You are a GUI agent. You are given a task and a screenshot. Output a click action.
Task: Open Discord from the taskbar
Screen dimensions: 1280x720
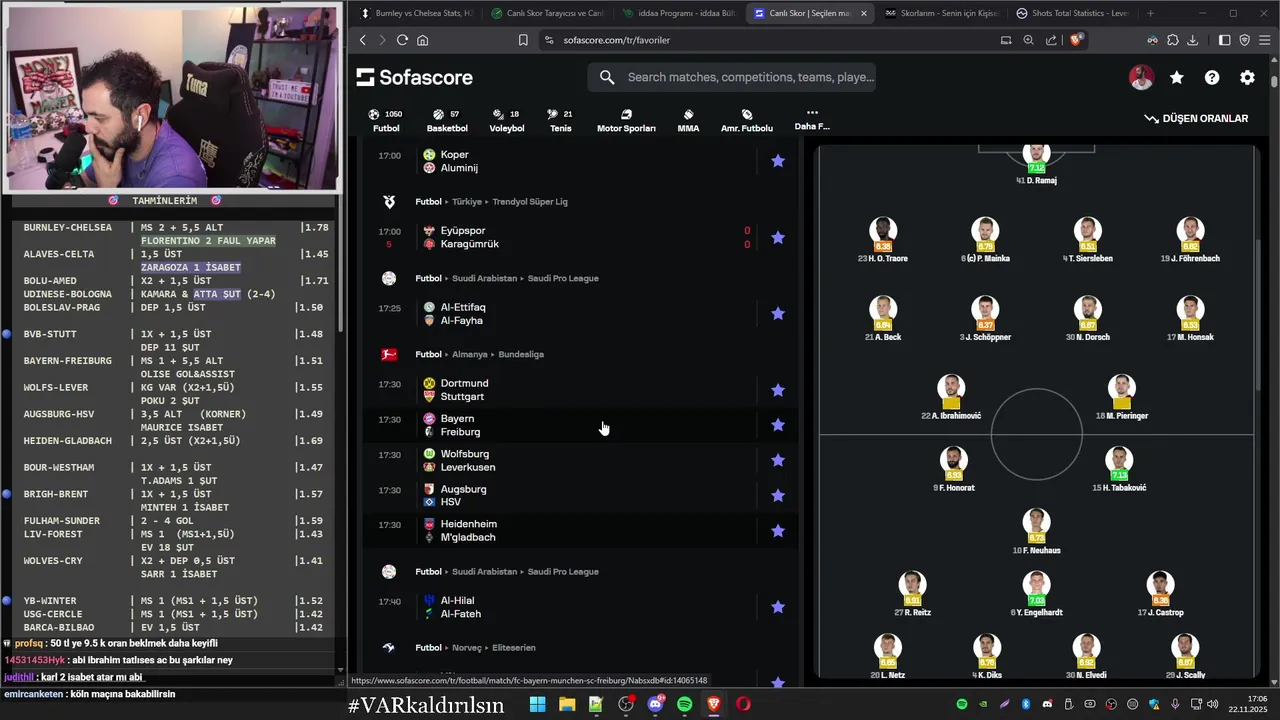(656, 704)
